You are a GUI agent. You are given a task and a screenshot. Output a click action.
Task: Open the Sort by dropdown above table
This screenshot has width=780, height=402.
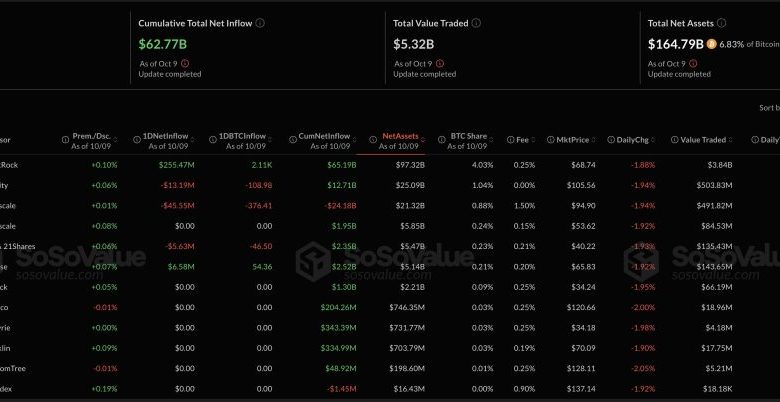click(768, 107)
